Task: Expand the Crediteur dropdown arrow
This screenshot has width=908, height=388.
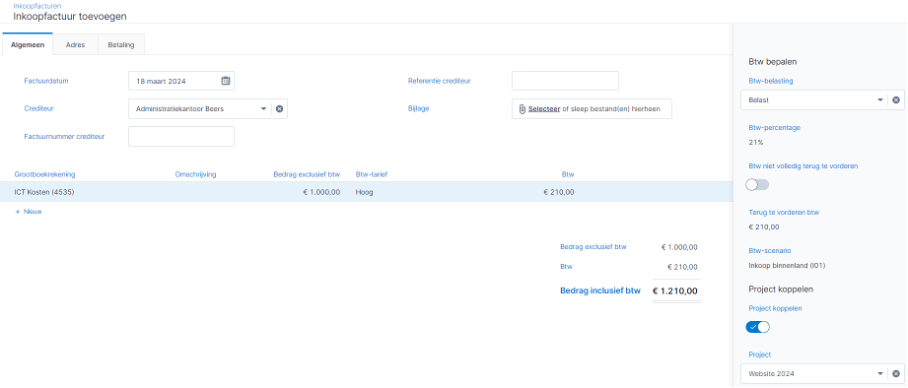Action: tap(263, 109)
